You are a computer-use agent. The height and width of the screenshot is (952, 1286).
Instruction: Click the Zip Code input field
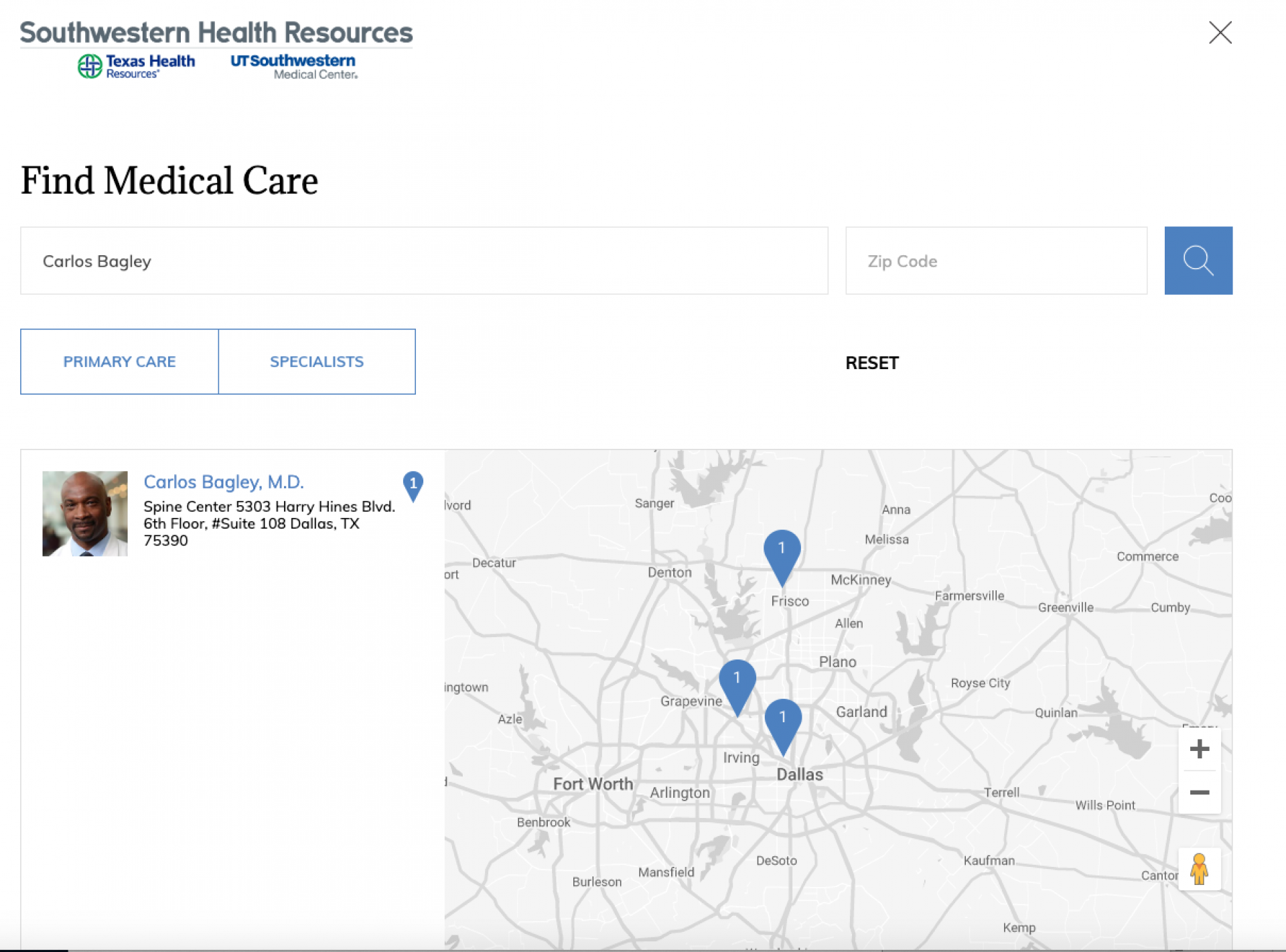pos(995,261)
